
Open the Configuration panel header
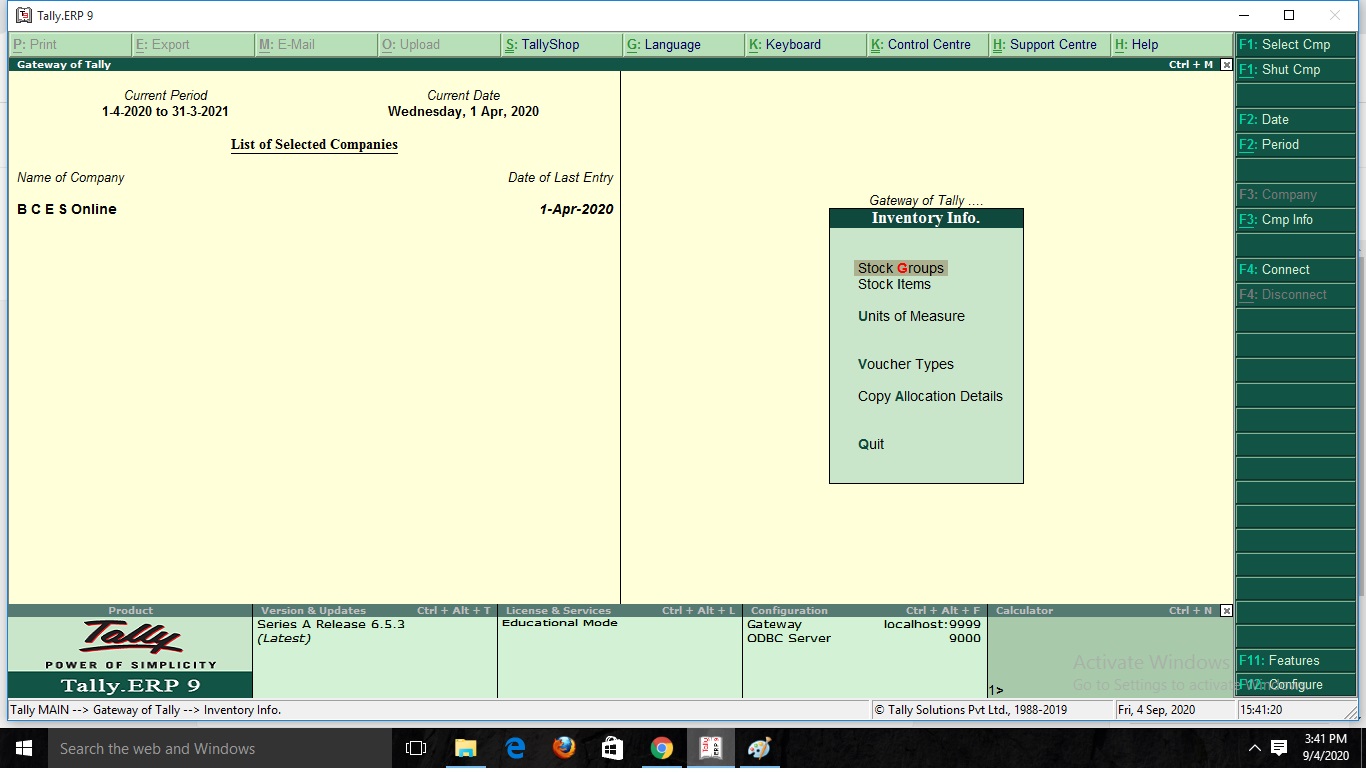(865, 611)
